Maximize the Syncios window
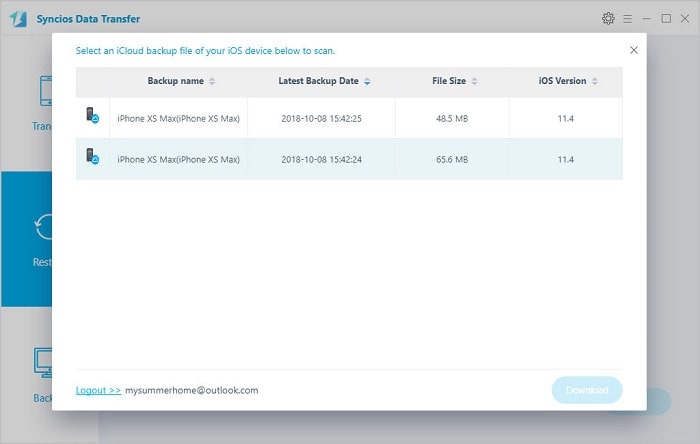 (666, 19)
